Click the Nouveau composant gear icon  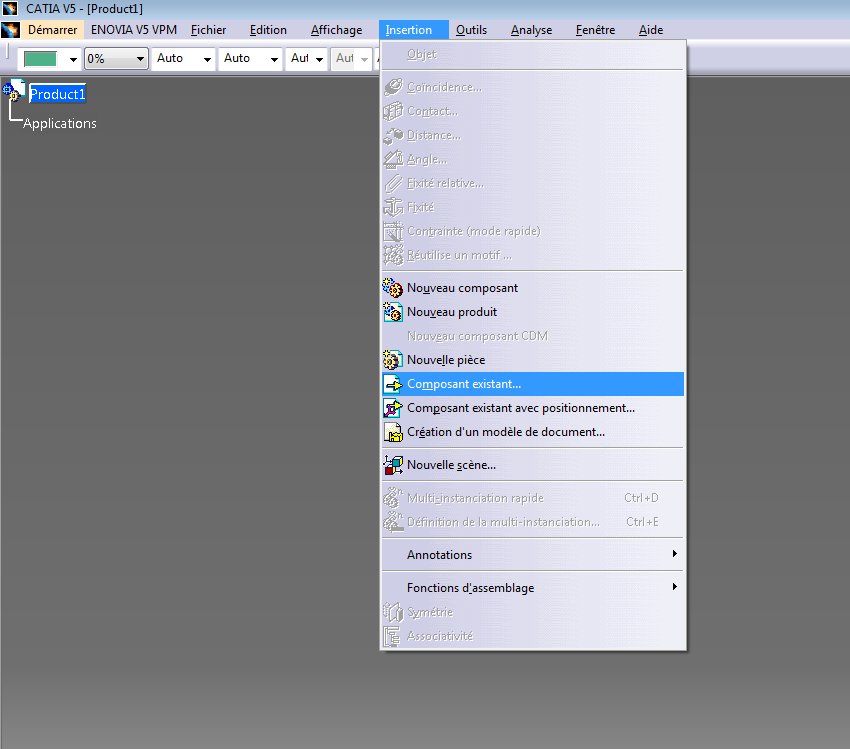(392, 288)
